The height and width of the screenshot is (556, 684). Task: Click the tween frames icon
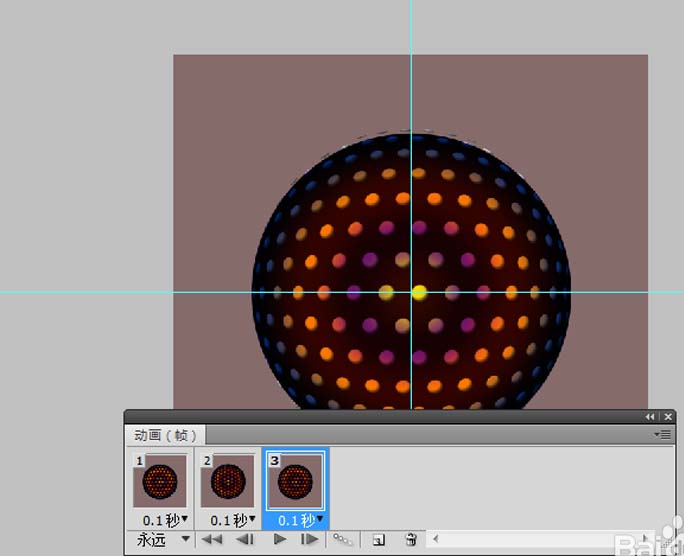tap(343, 539)
